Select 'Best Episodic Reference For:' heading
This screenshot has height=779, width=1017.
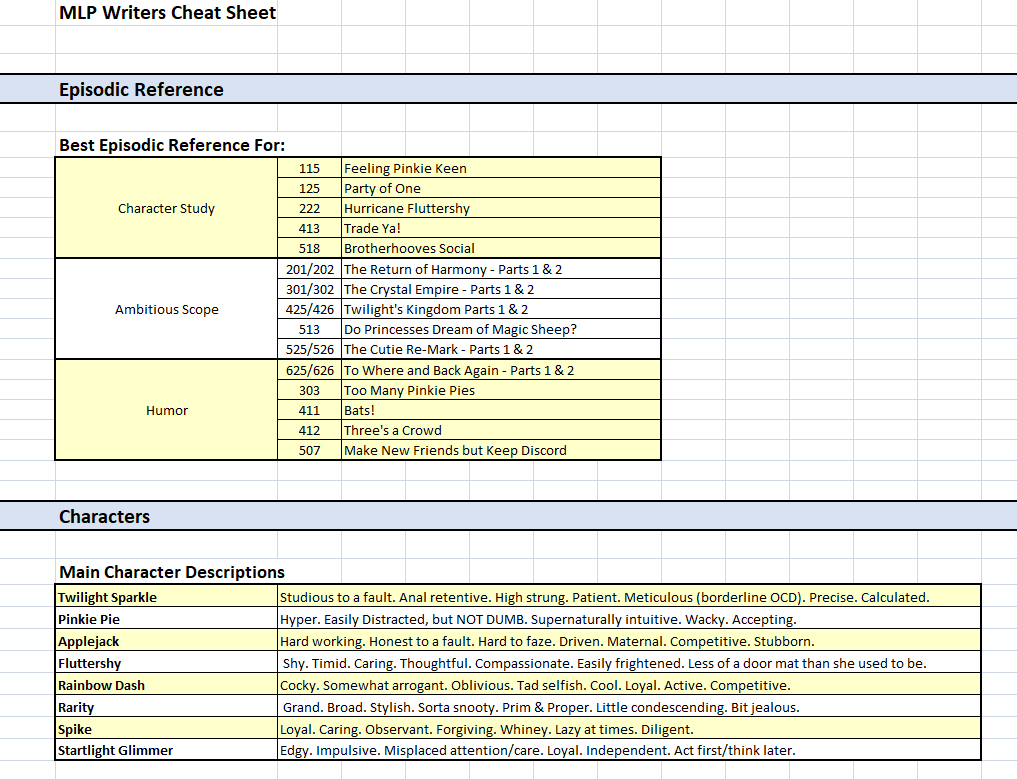172,145
